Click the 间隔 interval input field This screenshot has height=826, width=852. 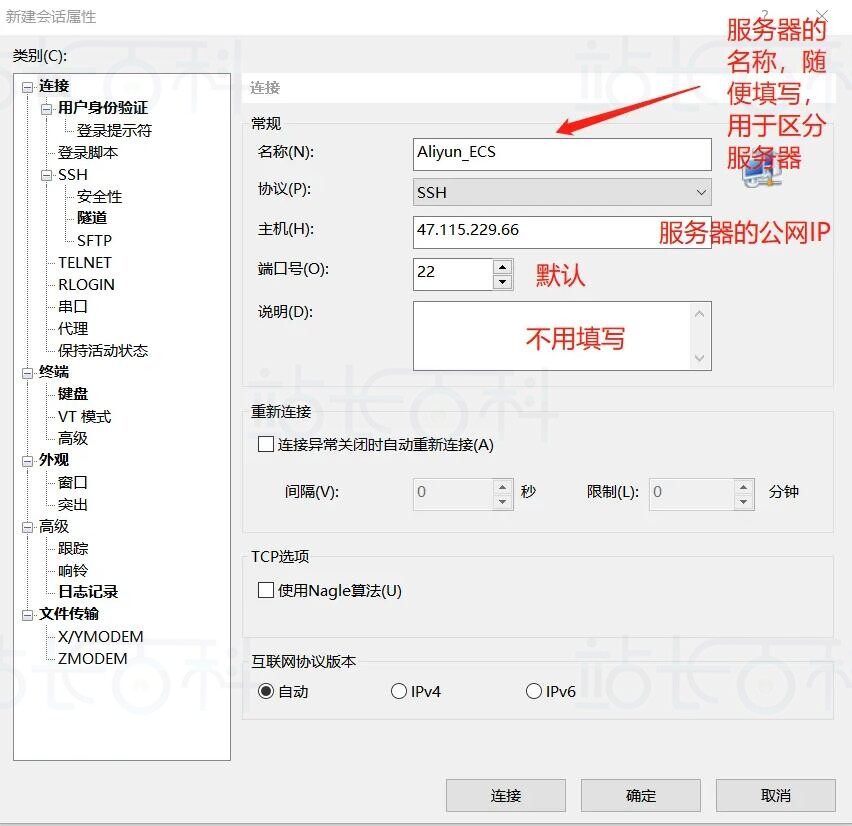pyautogui.click(x=453, y=494)
